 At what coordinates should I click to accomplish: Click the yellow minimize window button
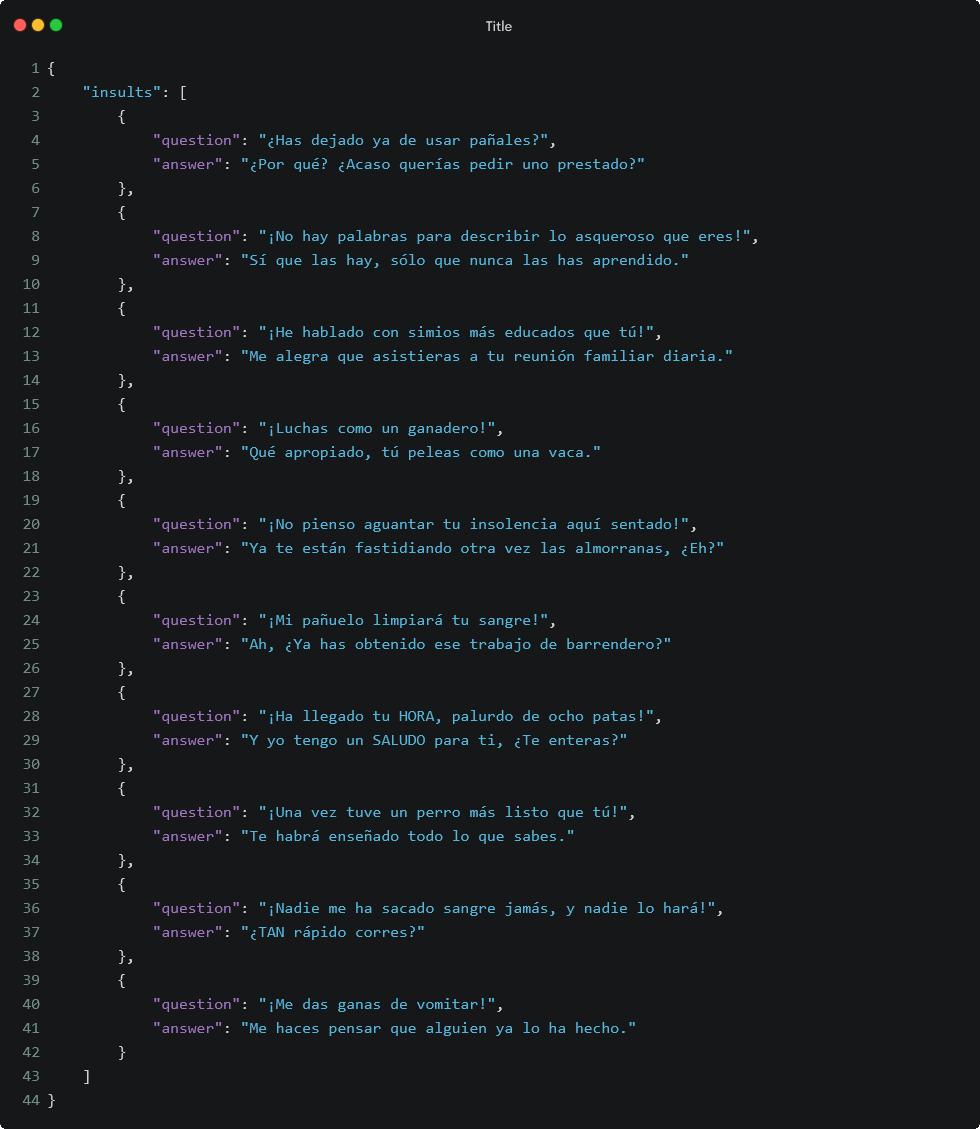(38, 25)
